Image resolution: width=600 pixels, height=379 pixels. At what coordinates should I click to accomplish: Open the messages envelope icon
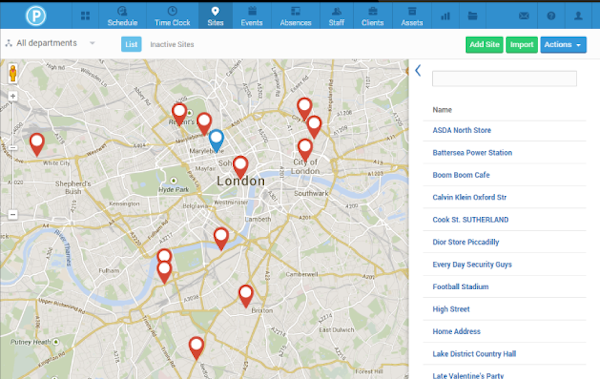pos(524,16)
